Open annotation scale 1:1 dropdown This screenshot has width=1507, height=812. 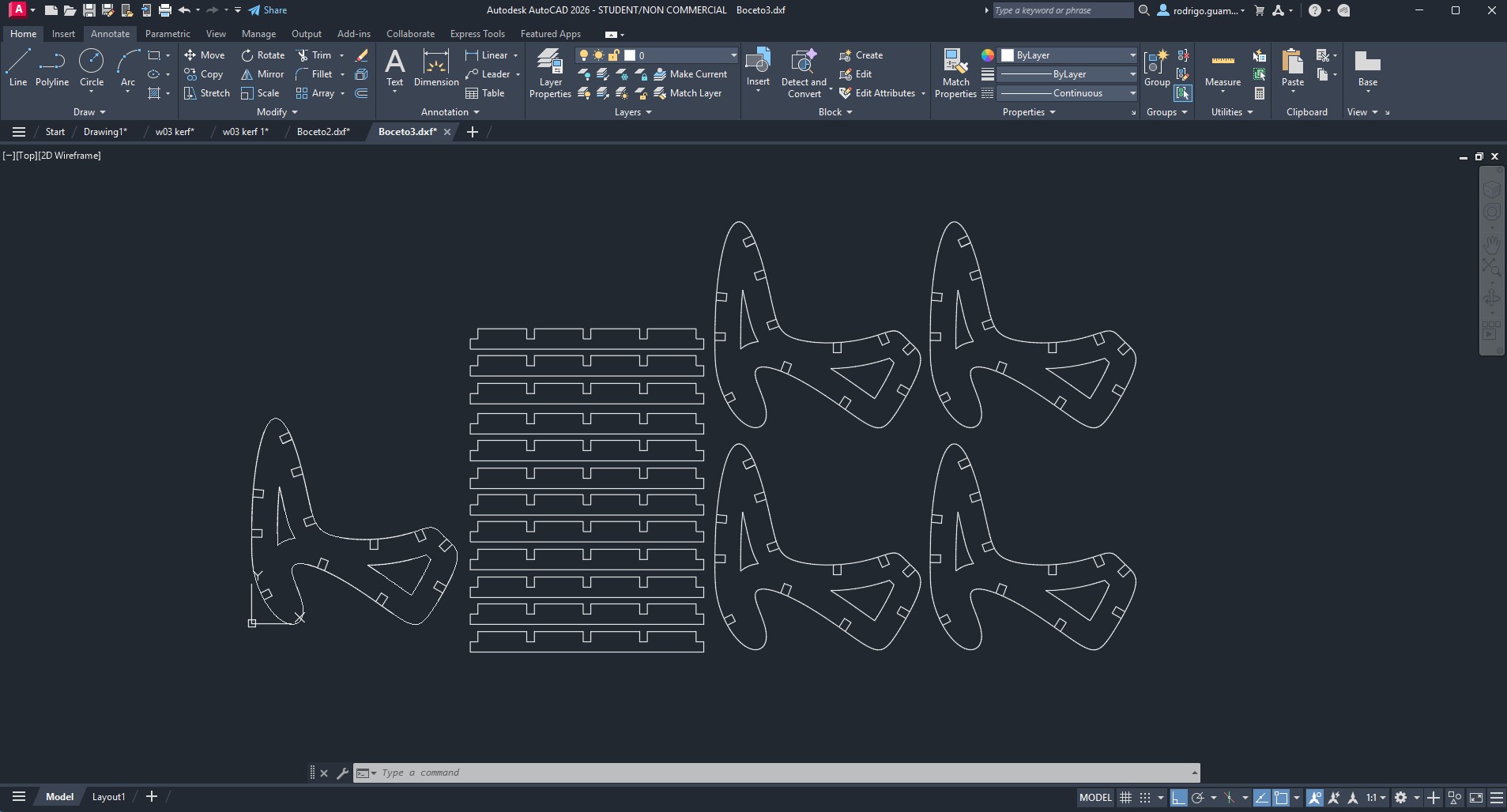tap(1376, 798)
